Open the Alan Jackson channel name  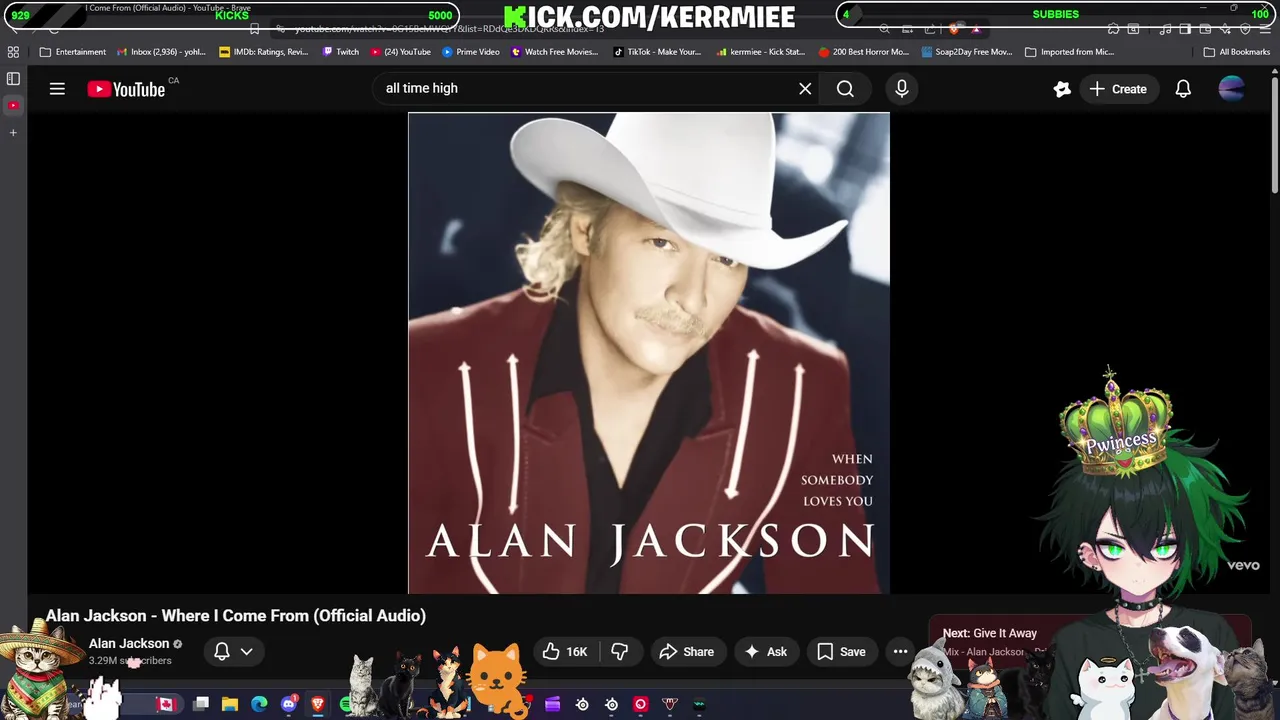[129, 643]
